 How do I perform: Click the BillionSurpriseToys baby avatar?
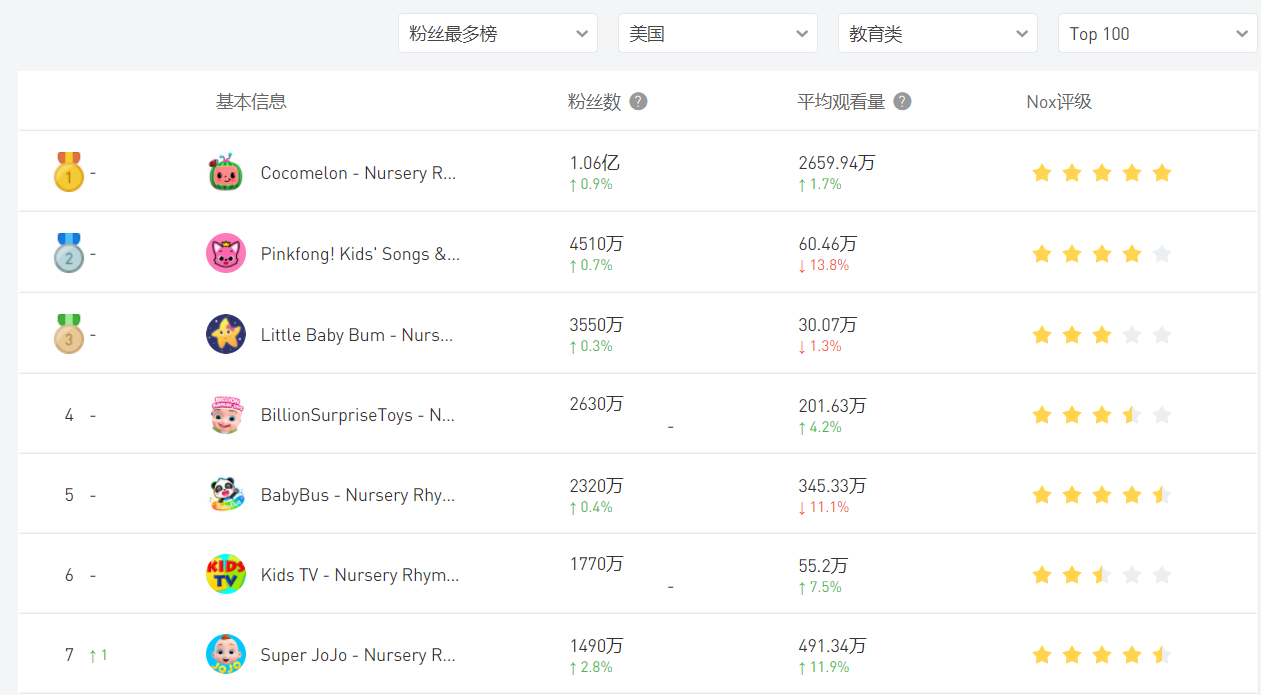pos(226,414)
